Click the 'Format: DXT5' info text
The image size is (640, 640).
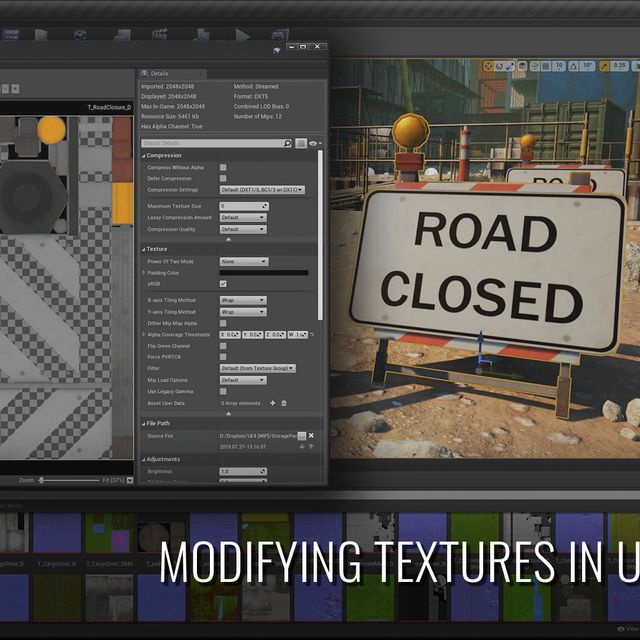coord(251,96)
